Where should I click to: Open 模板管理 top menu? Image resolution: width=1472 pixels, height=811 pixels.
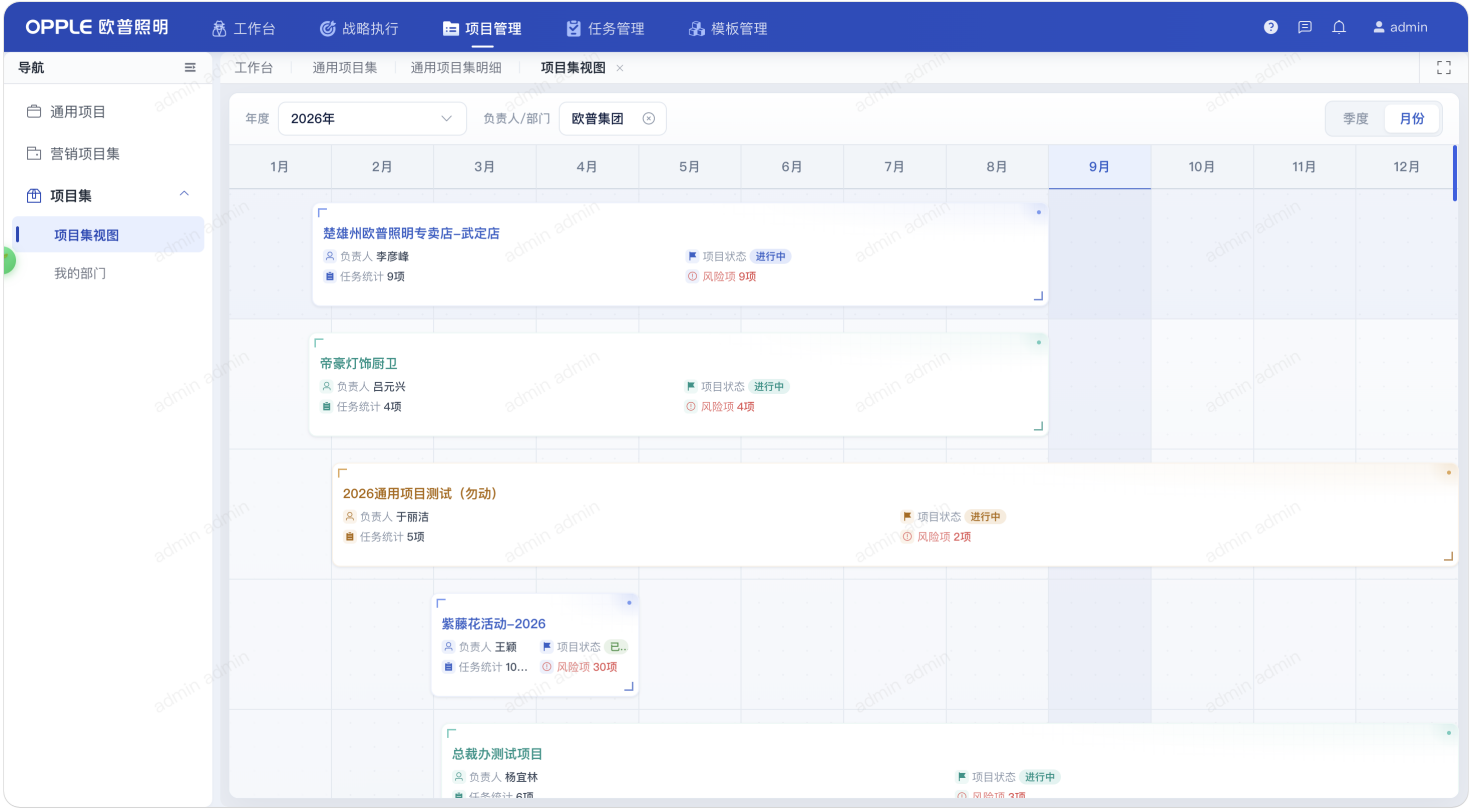[728, 28]
